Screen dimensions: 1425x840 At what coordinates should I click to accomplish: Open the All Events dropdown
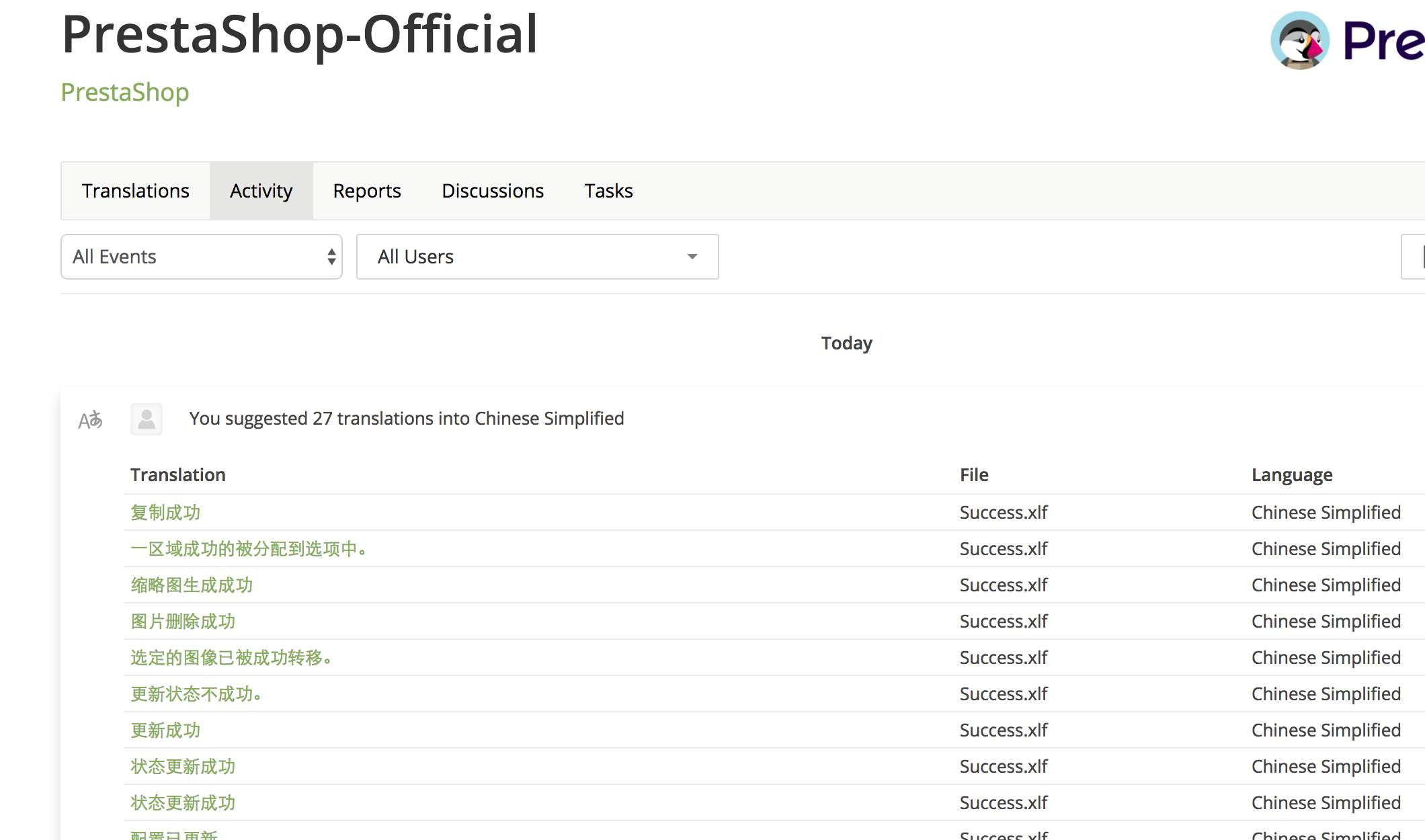pos(202,257)
